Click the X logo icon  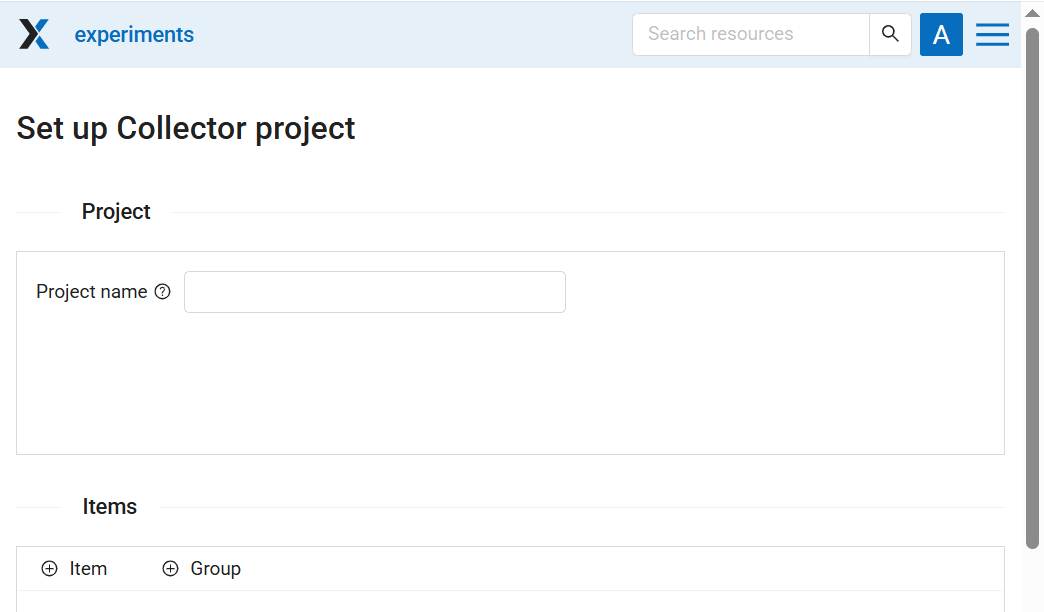tap(34, 34)
